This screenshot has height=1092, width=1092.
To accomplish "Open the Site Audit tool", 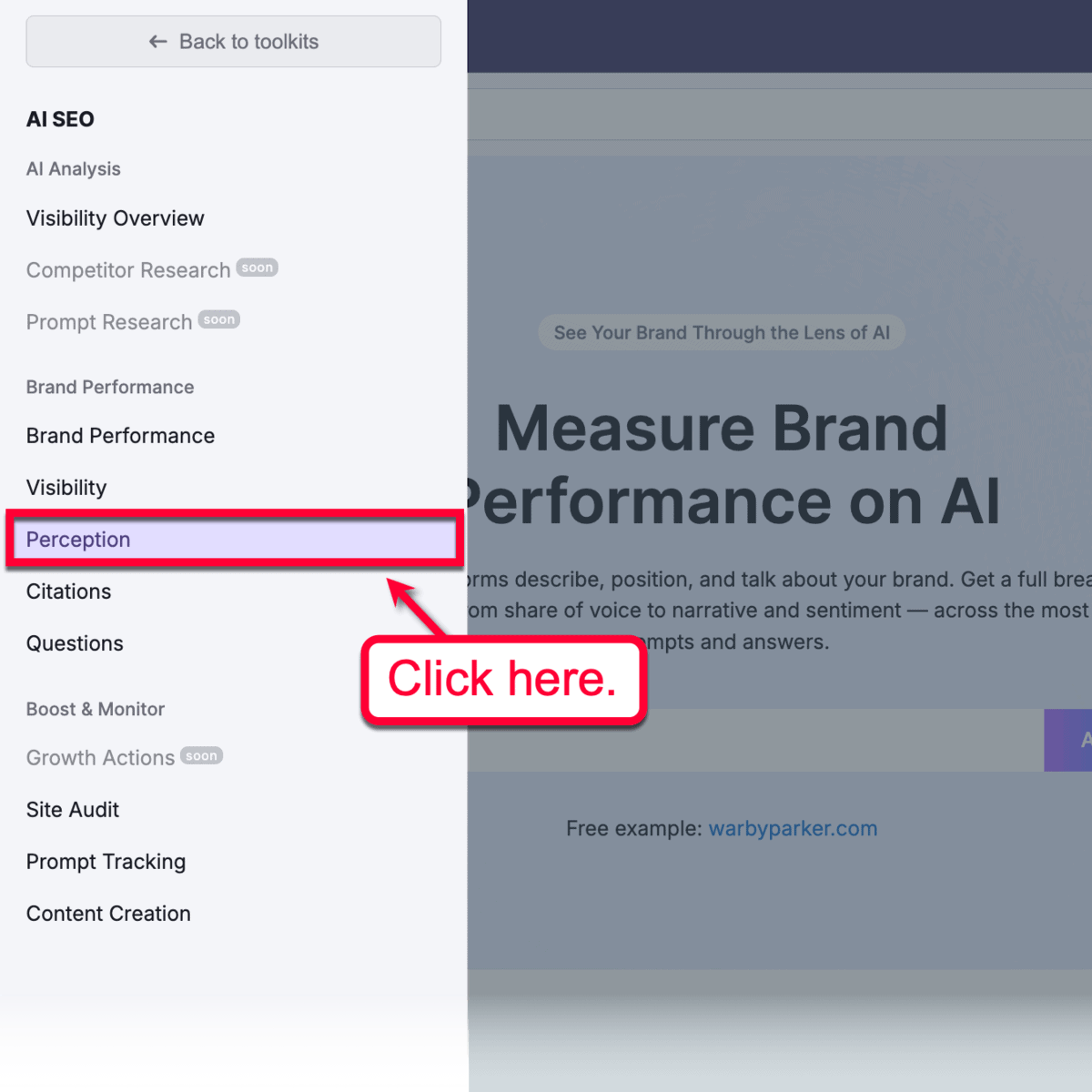I will 73,810.
